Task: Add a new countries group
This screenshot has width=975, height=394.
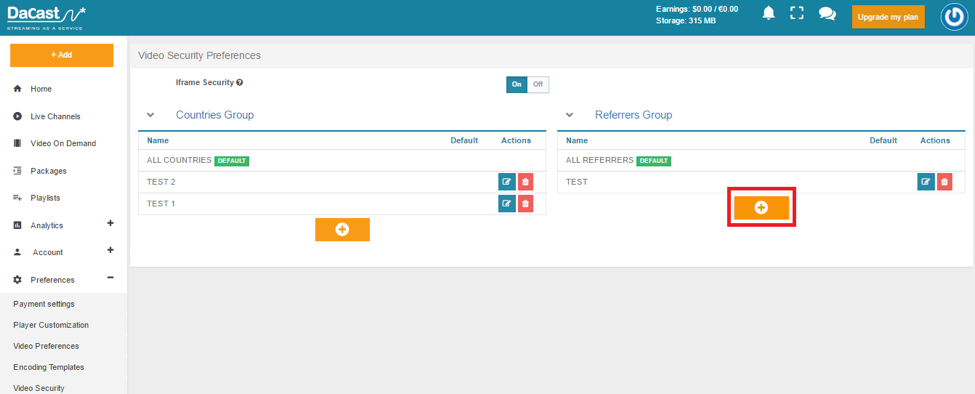Action: click(342, 229)
